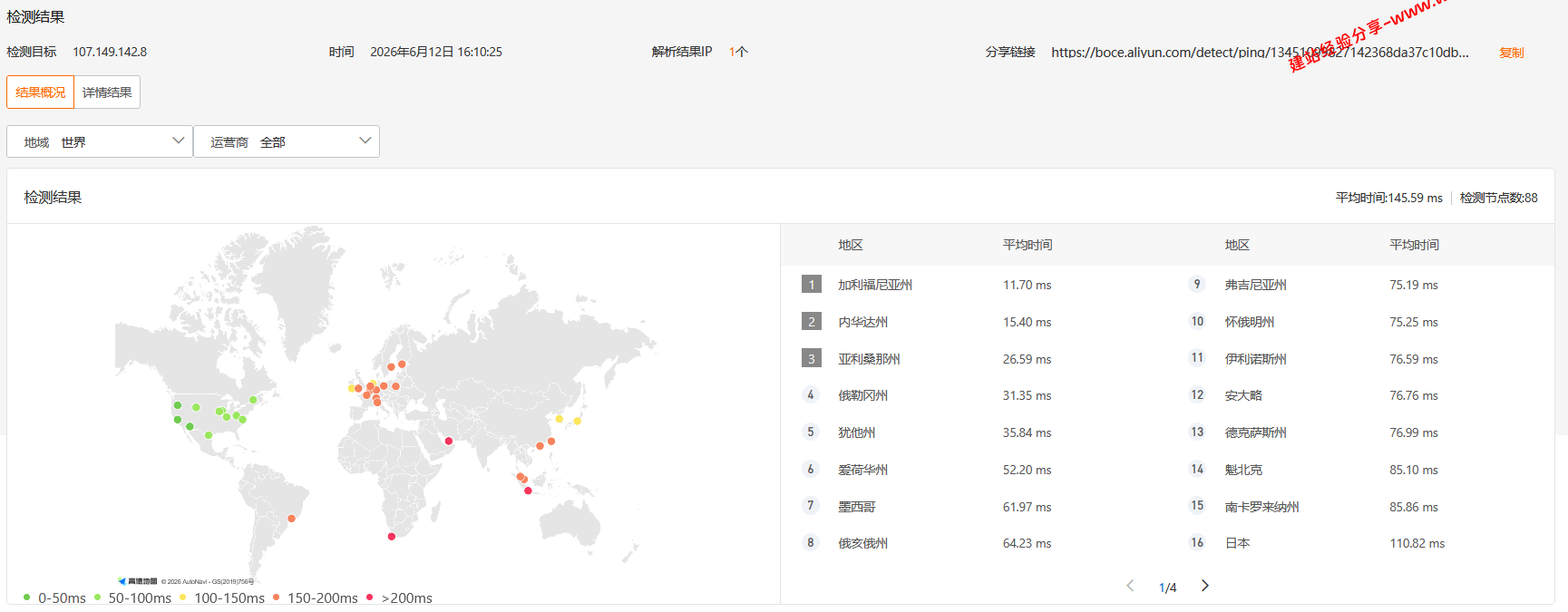
Task: Click the share link URL text
Action: pyautogui.click(x=1260, y=53)
